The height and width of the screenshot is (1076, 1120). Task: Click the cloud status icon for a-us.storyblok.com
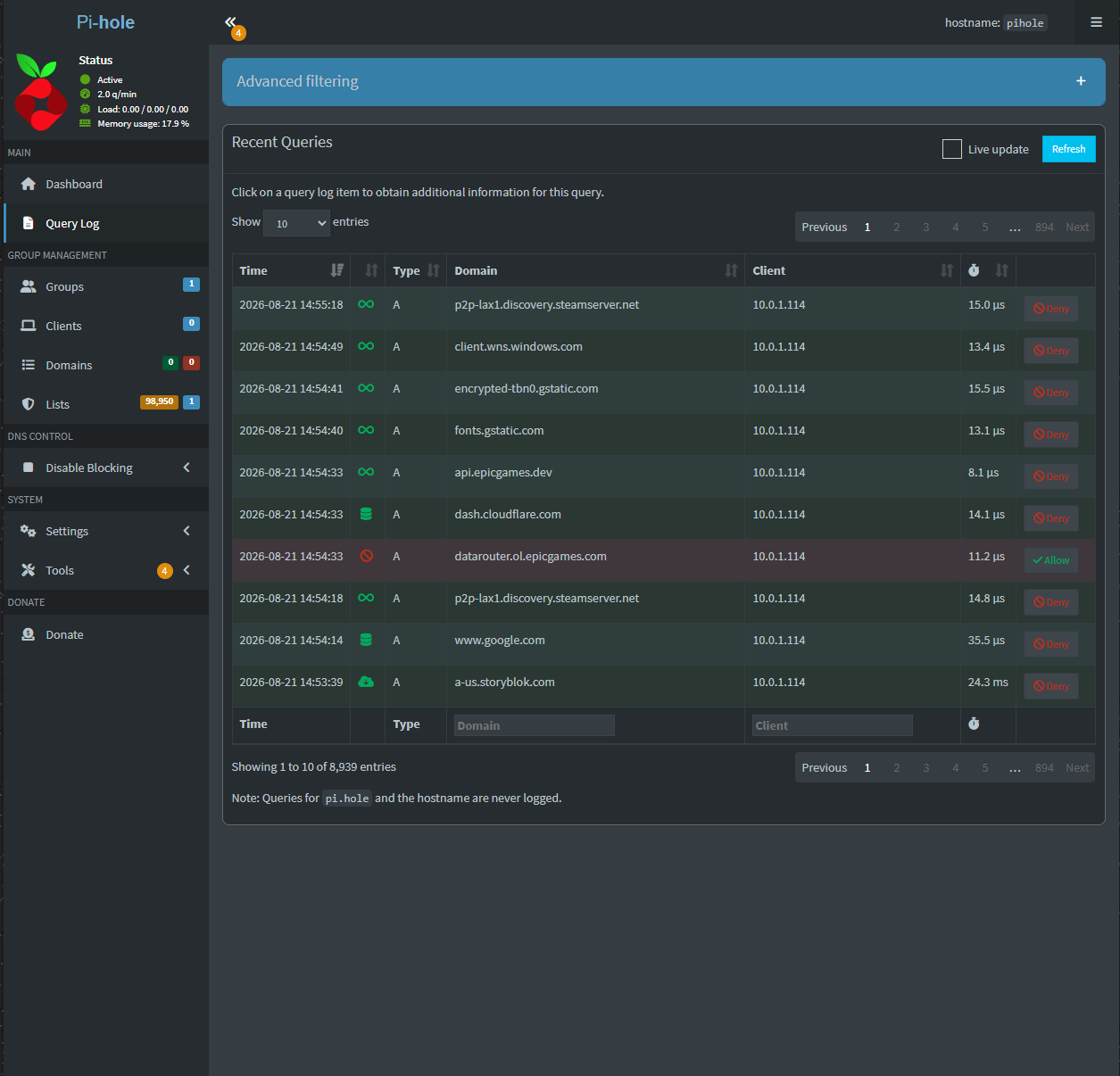pos(366,682)
